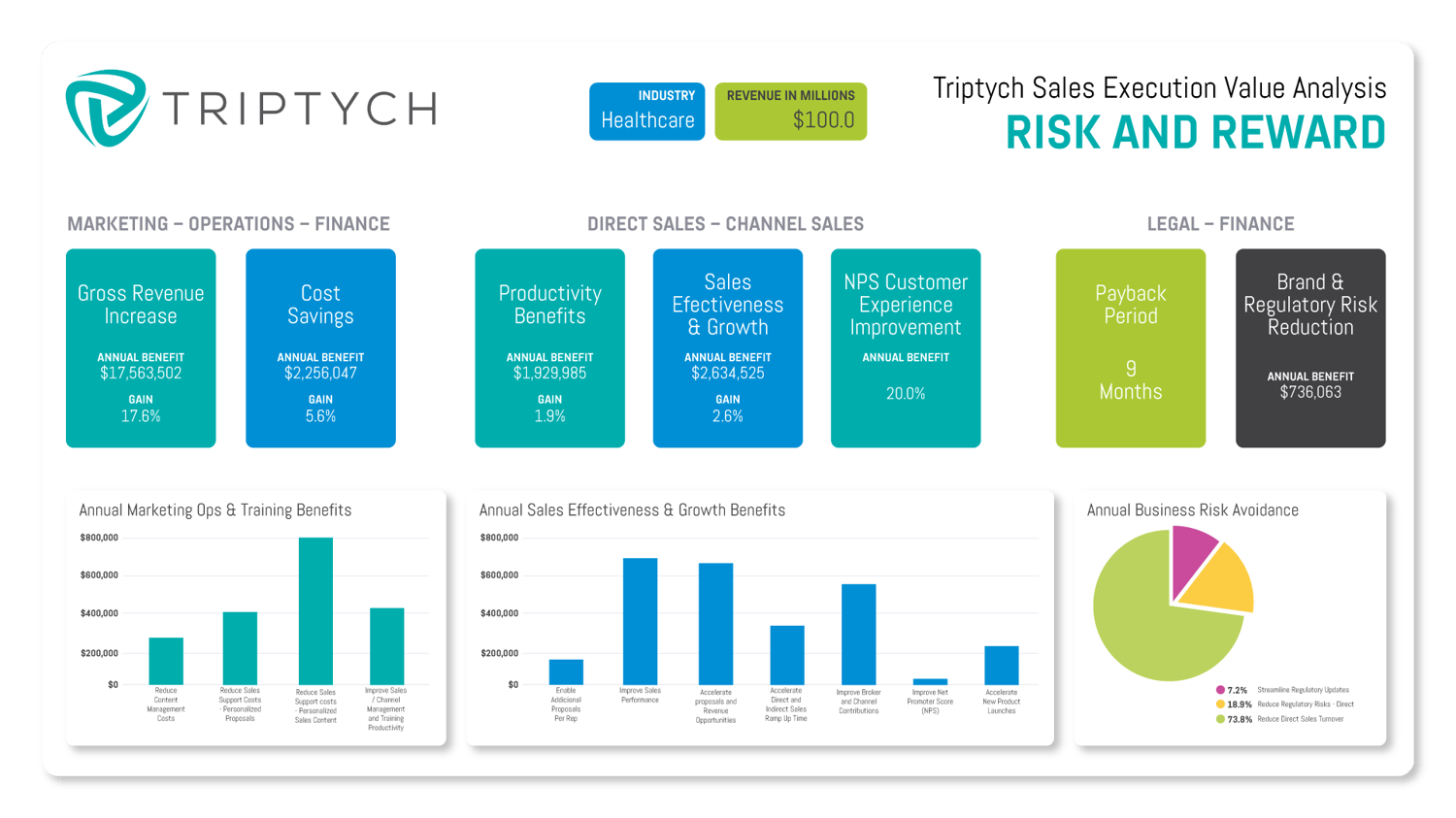This screenshot has width=1456, height=818.
Task: Click the yellow Reduce Regulatory Risks legend dot
Action: (1220, 704)
